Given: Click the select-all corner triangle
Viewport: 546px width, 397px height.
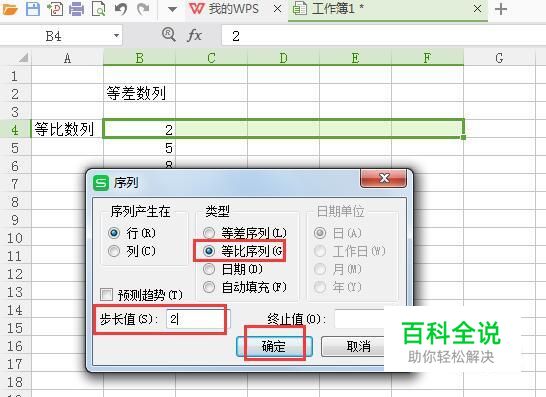Looking at the screenshot, I should [x=23, y=57].
